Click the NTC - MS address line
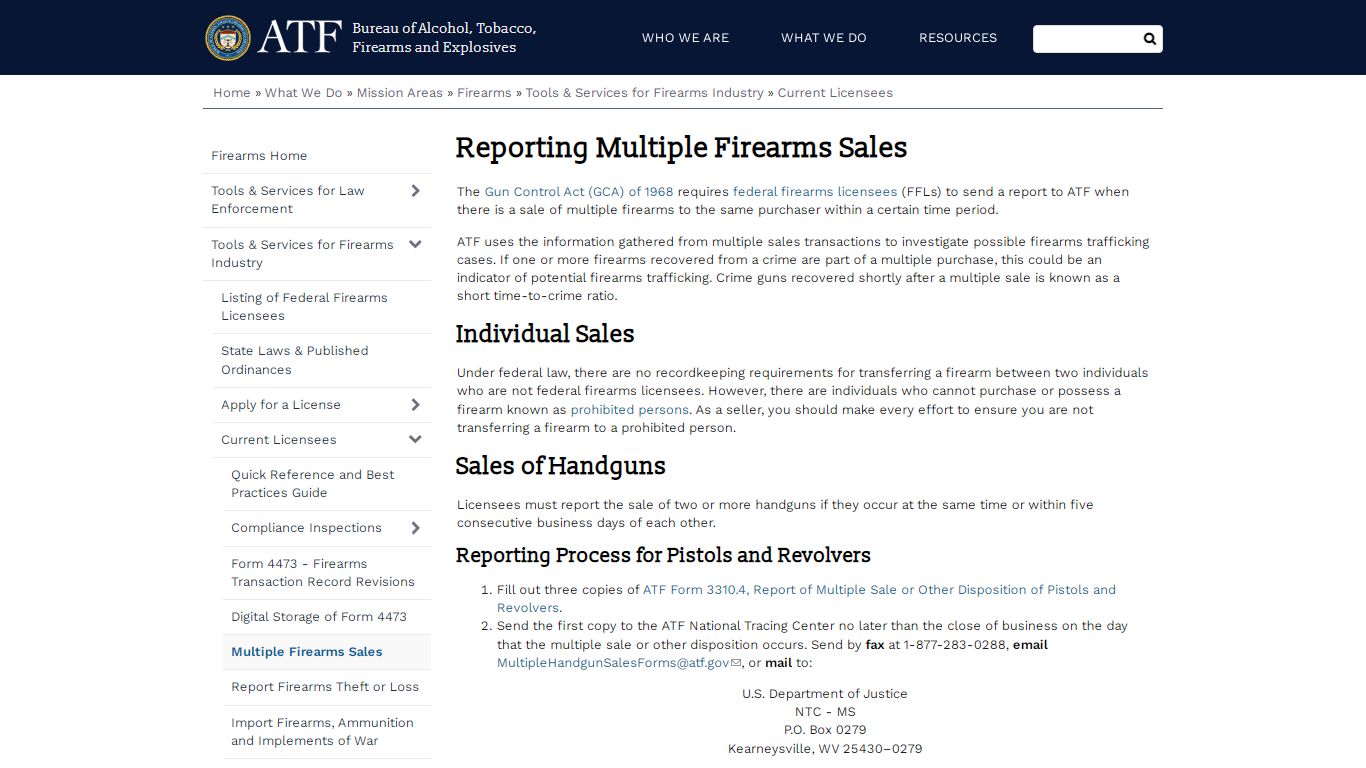Viewport: 1366px width, 768px height. (x=825, y=712)
